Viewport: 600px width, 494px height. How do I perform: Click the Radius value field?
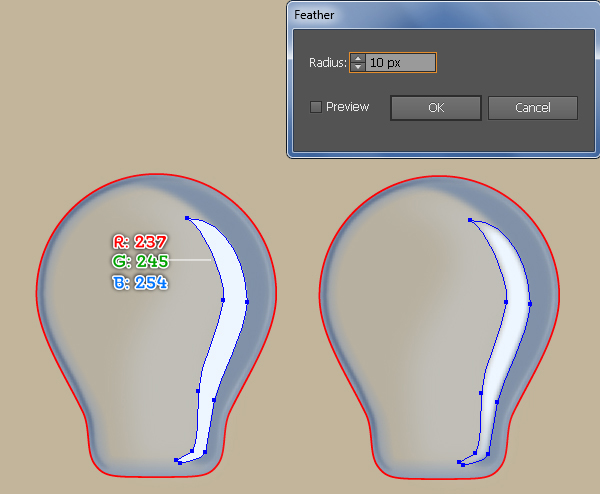coord(401,62)
